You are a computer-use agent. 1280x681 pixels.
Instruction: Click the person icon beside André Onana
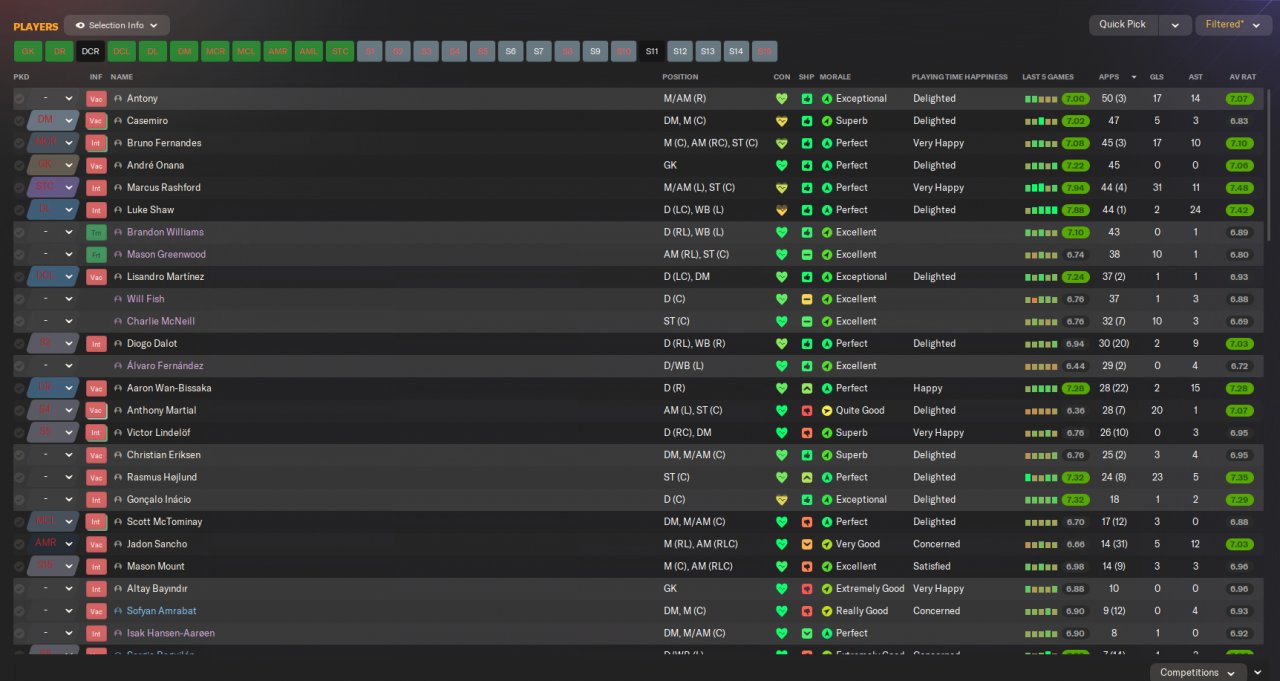click(118, 166)
